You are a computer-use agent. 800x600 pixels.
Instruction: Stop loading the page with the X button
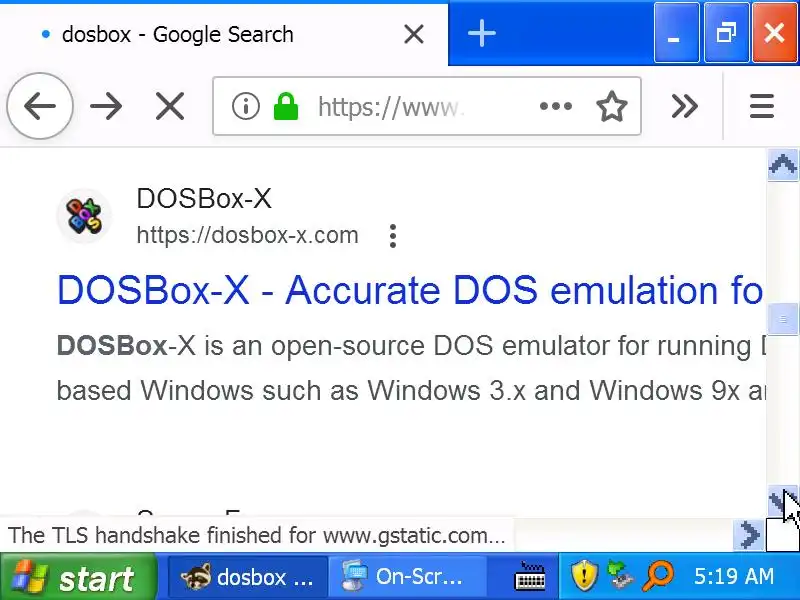pyautogui.click(x=169, y=107)
